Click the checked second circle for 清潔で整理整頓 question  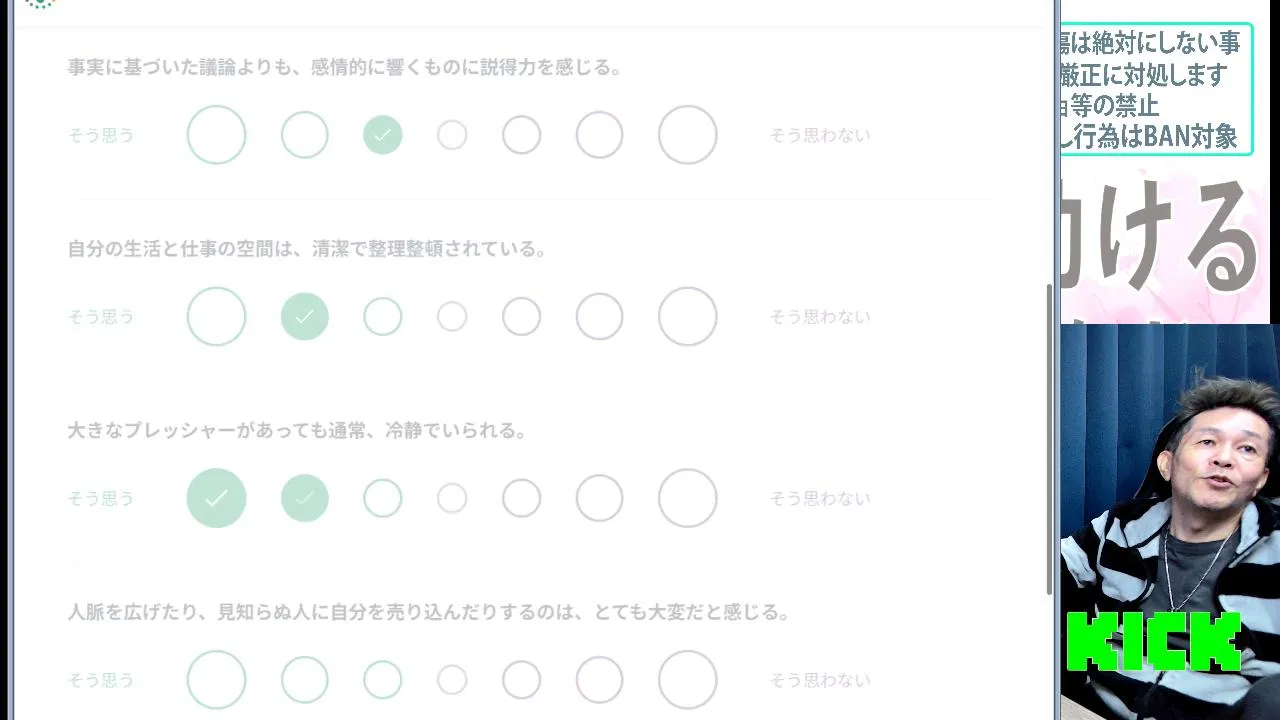click(x=305, y=317)
